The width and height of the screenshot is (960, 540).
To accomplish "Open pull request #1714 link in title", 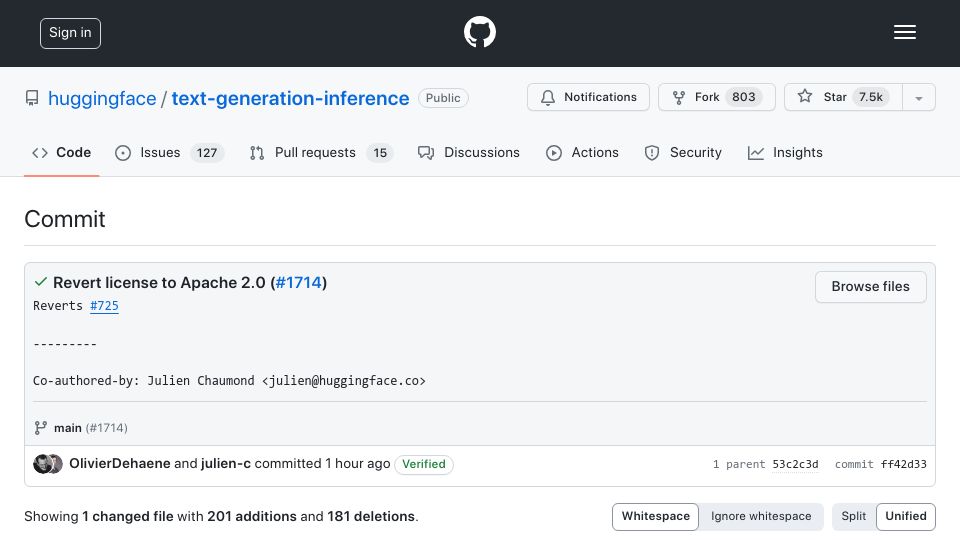I will (x=299, y=282).
